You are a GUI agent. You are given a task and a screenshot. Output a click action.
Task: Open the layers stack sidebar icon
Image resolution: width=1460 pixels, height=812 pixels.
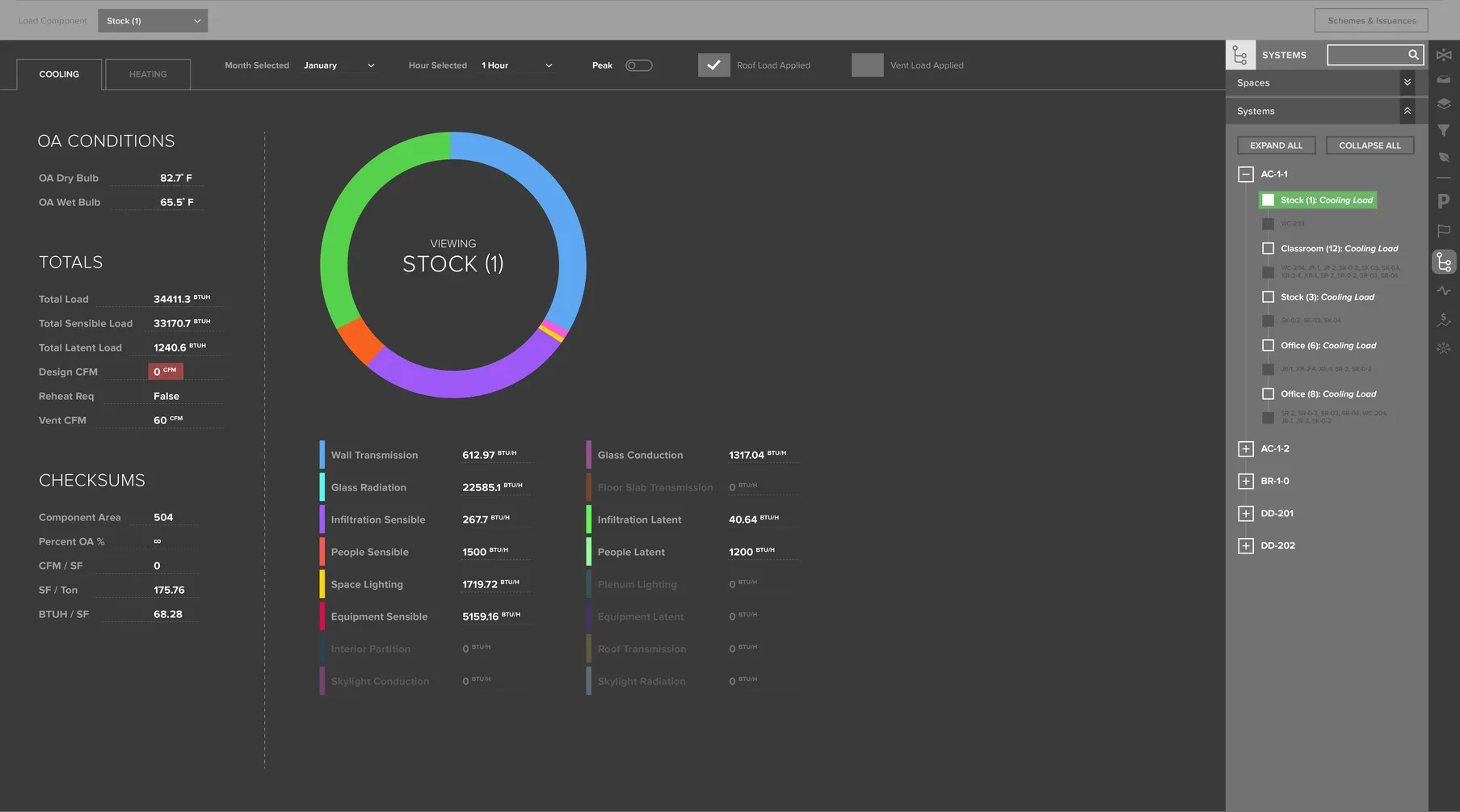tap(1444, 104)
